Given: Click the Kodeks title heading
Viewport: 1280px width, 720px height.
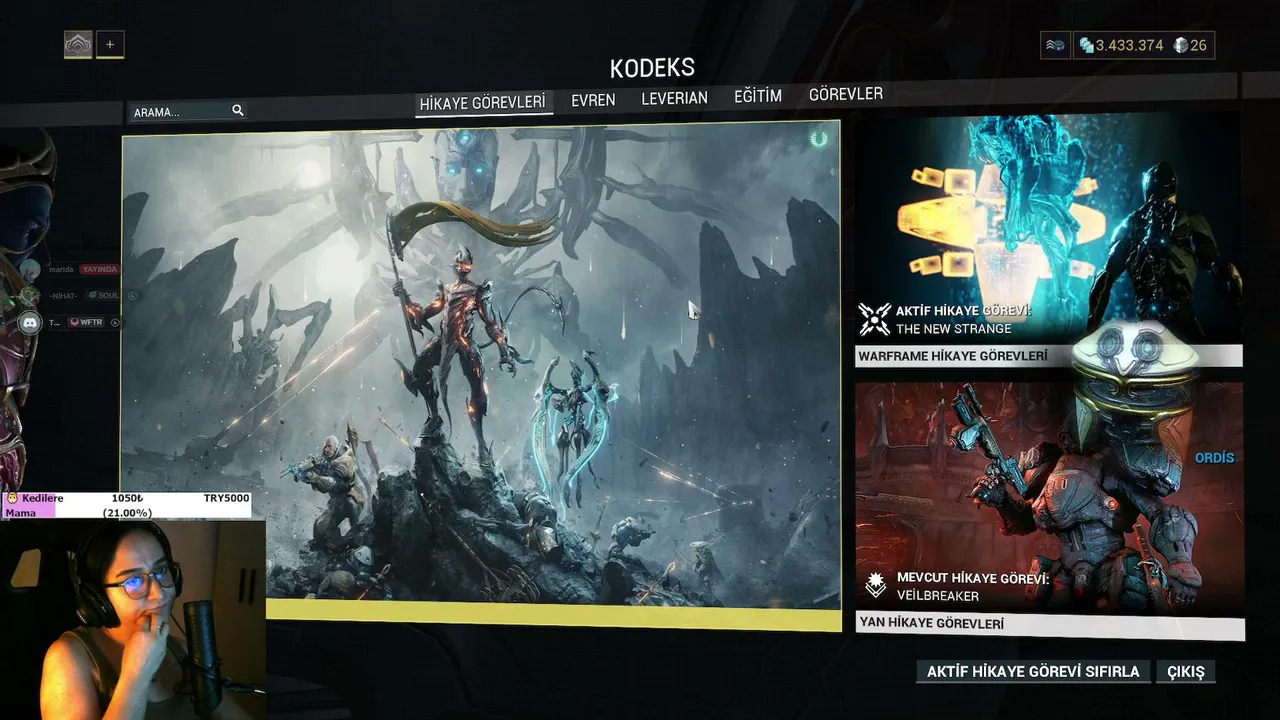Looking at the screenshot, I should tap(652, 68).
